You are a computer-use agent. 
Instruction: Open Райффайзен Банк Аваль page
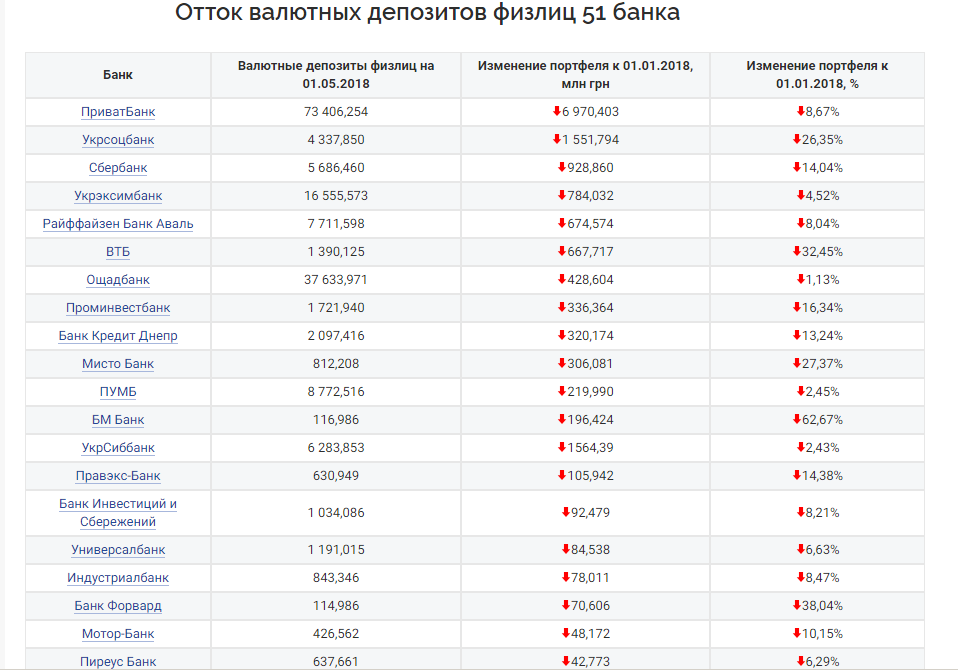point(118,224)
